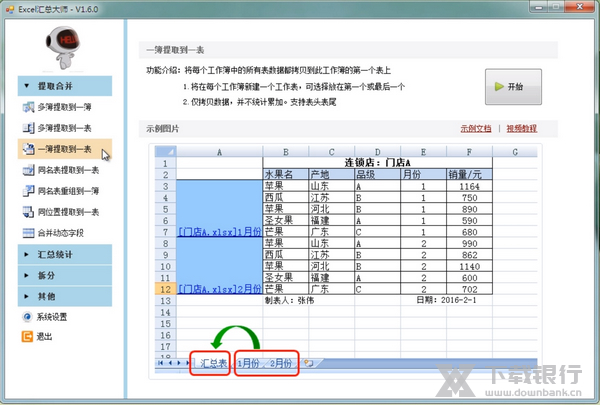Click the 合并动态字段 icon
This screenshot has width=600, height=405.
coord(28,233)
